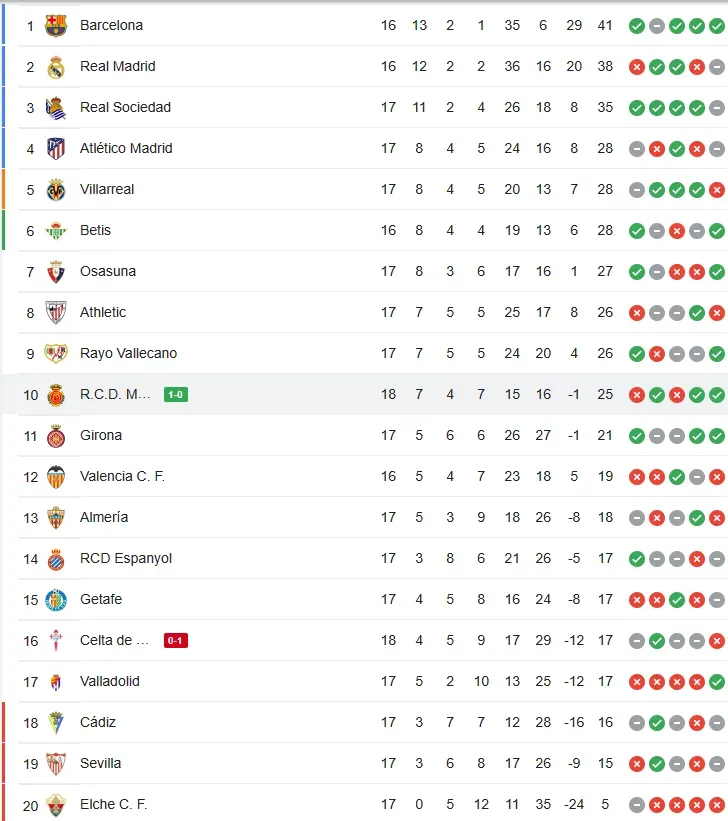The height and width of the screenshot is (821, 728).
Task: Open the Rayo Vallecano team page
Action: click(x=128, y=353)
